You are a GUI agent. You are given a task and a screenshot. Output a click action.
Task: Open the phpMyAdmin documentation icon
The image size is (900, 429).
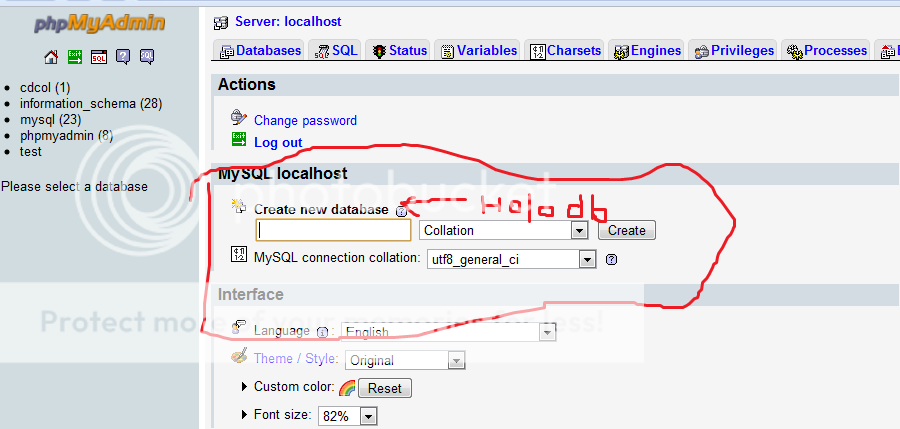[123, 57]
